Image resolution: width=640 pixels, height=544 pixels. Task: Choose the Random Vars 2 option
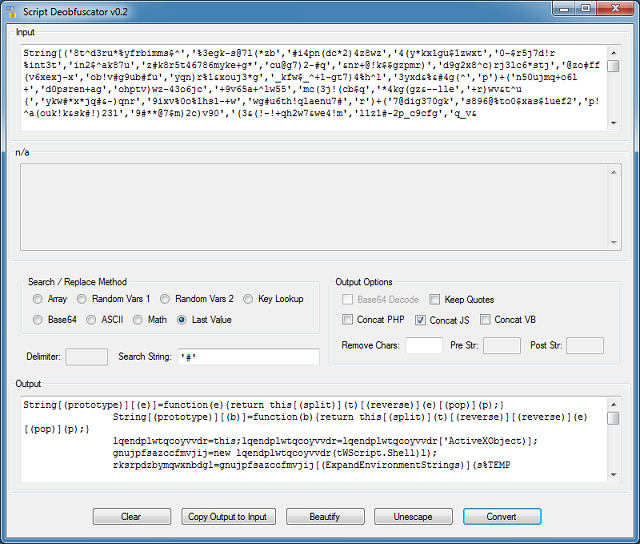tap(165, 299)
